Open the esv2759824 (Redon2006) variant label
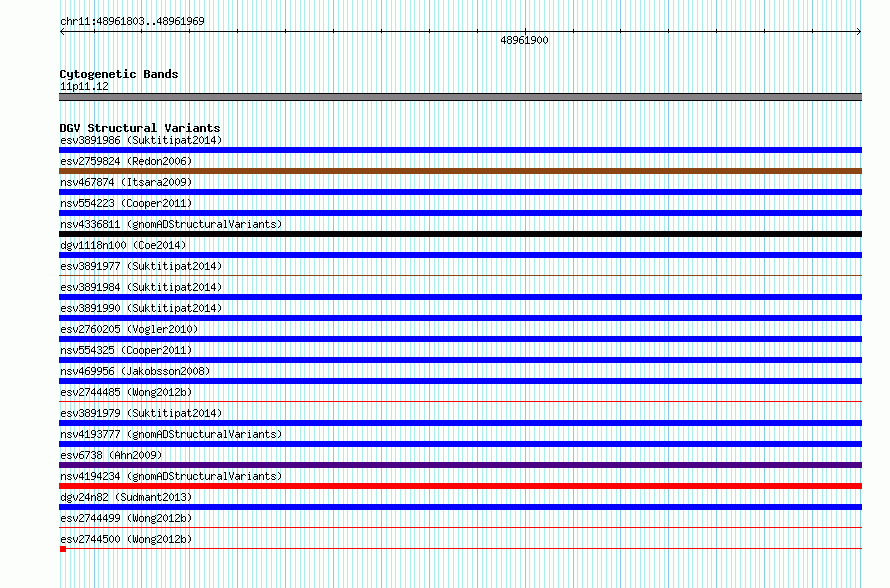The image size is (890, 588). pos(126,161)
